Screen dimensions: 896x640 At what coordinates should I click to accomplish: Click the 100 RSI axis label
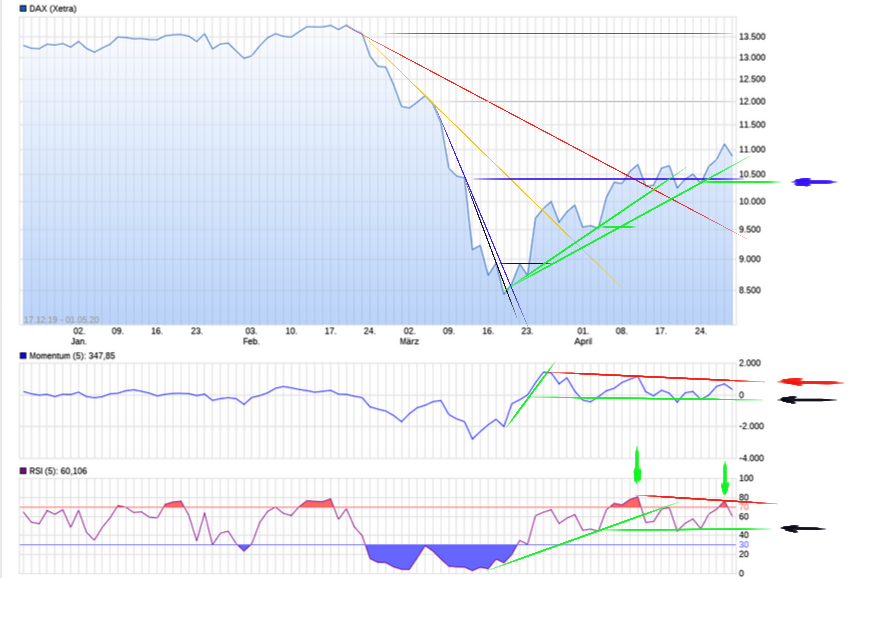pos(746,479)
